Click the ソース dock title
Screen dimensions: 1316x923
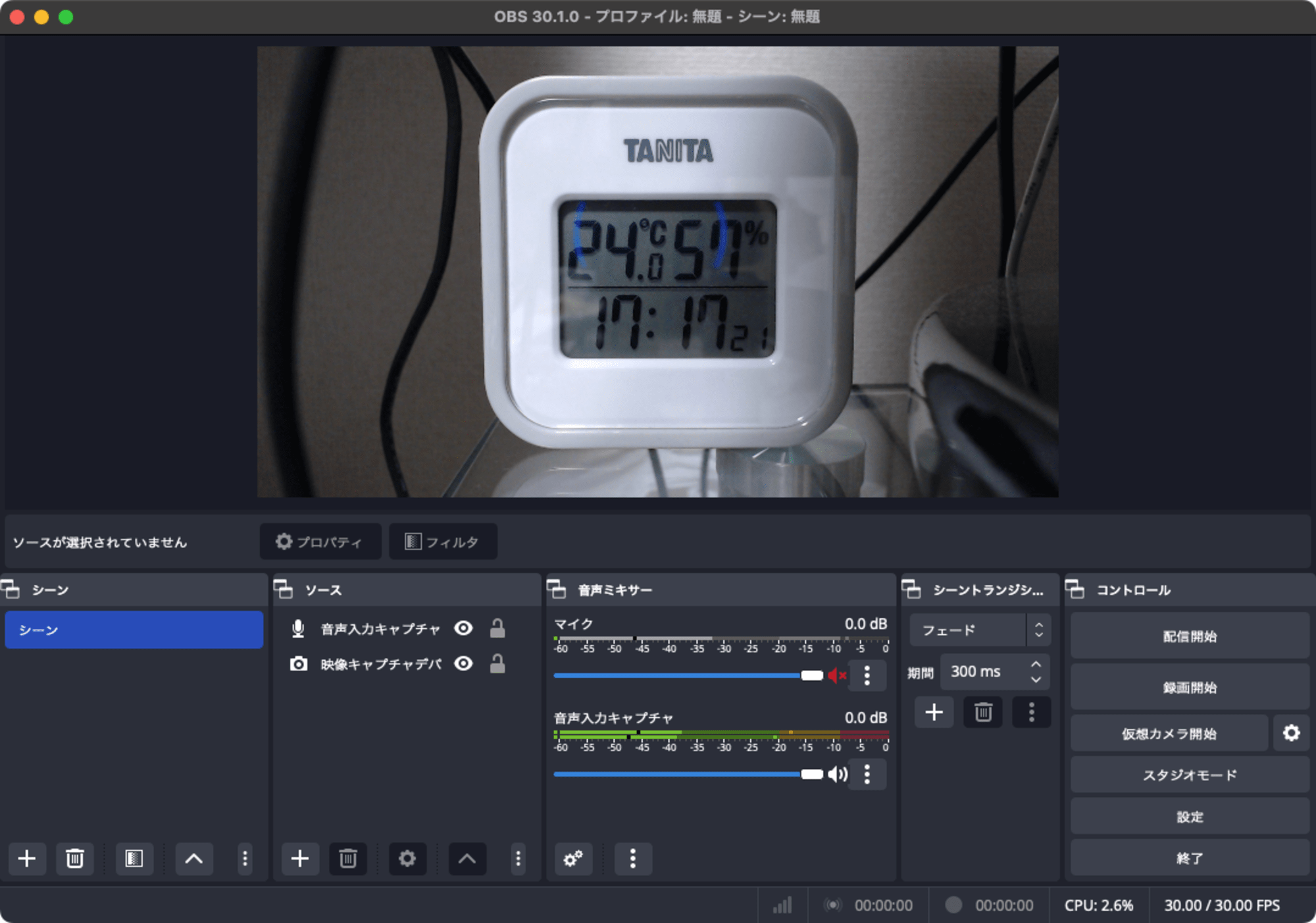click(x=323, y=590)
